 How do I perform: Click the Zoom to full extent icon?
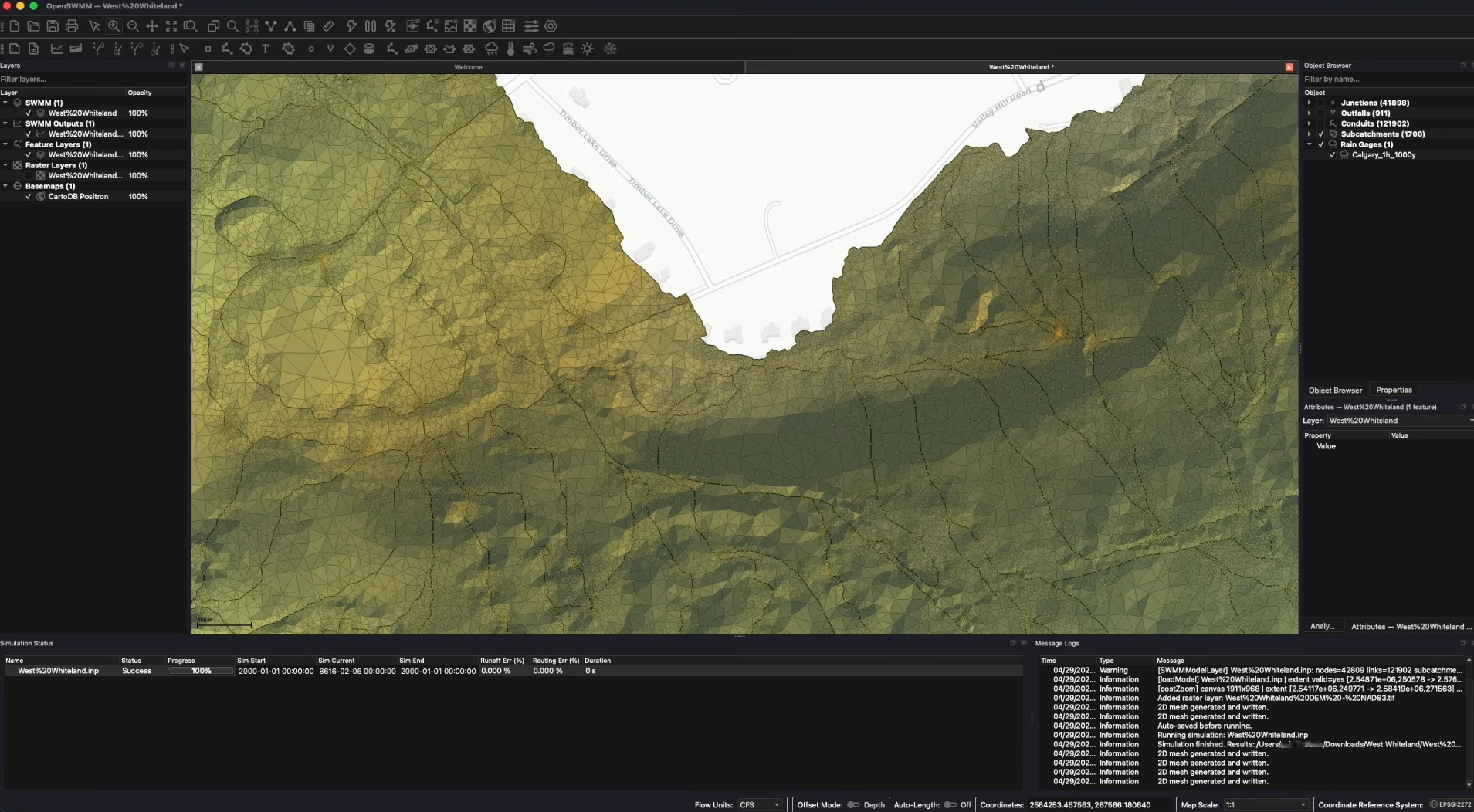pos(171,26)
